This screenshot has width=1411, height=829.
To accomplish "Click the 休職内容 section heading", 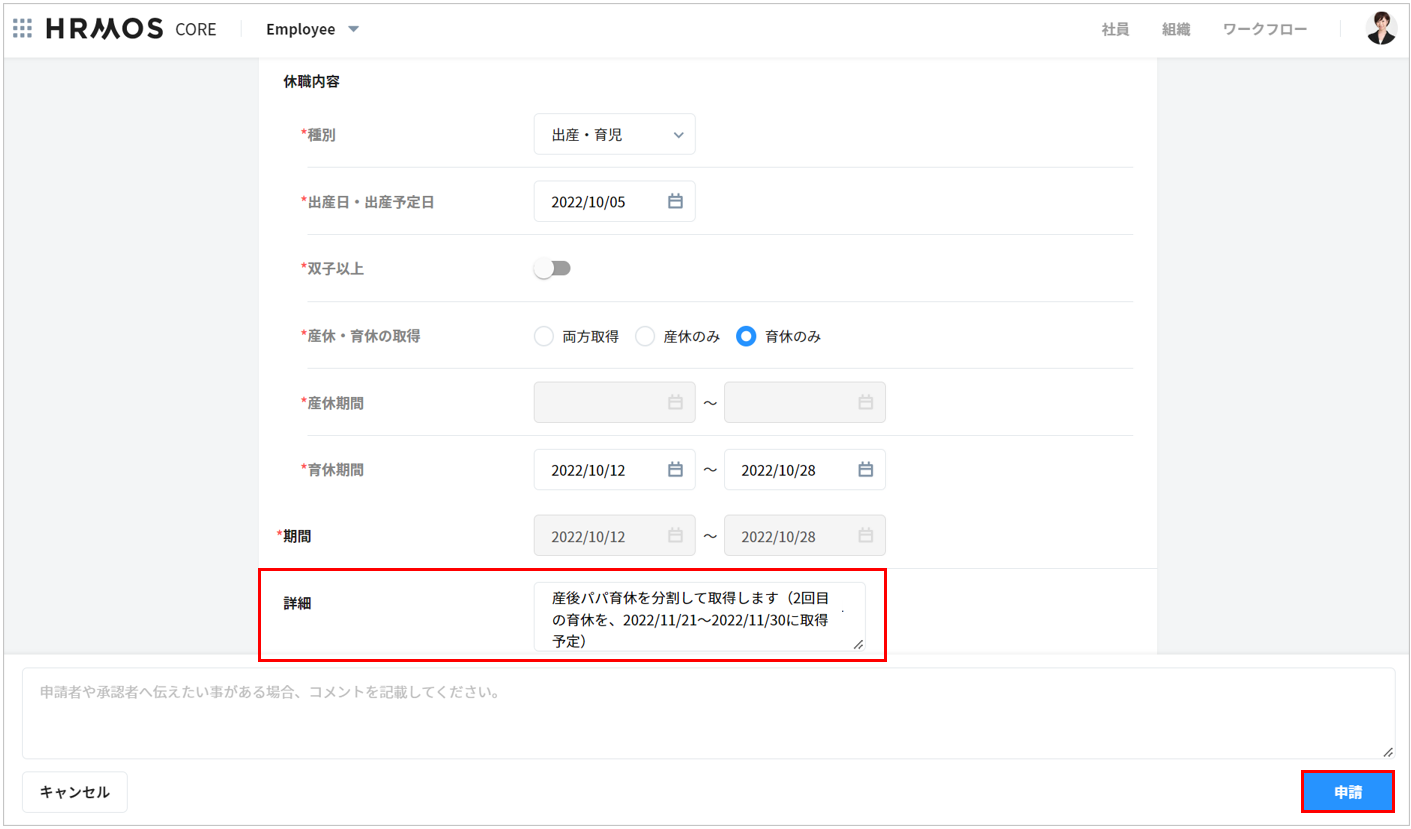I will pos(311,81).
